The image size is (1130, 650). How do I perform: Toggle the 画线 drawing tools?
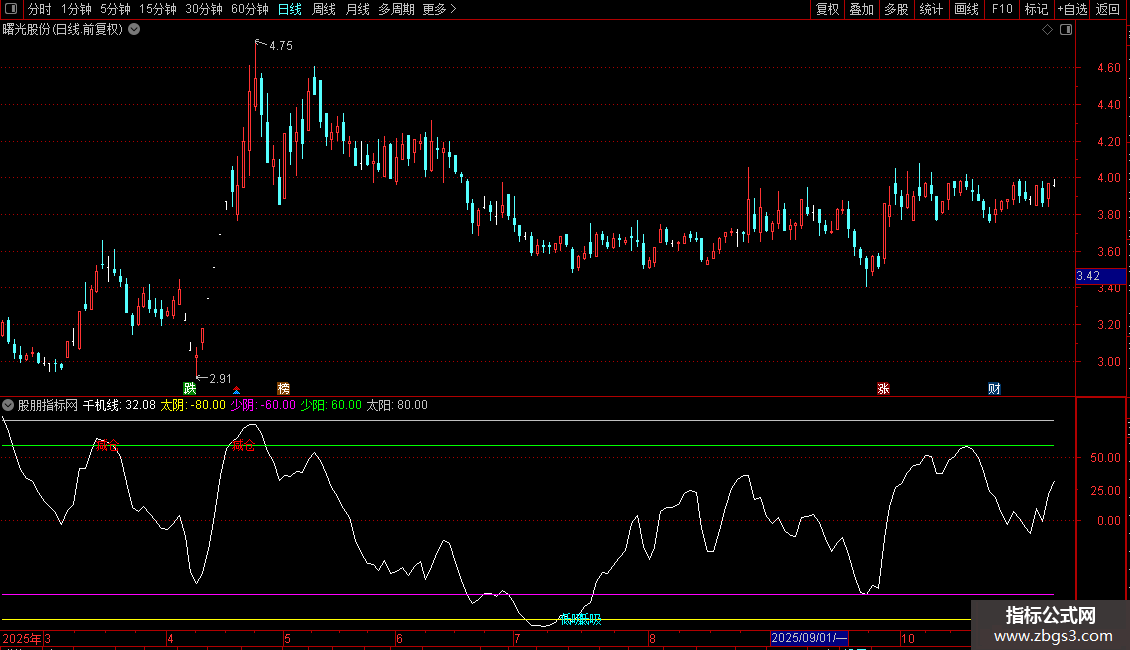click(x=966, y=9)
